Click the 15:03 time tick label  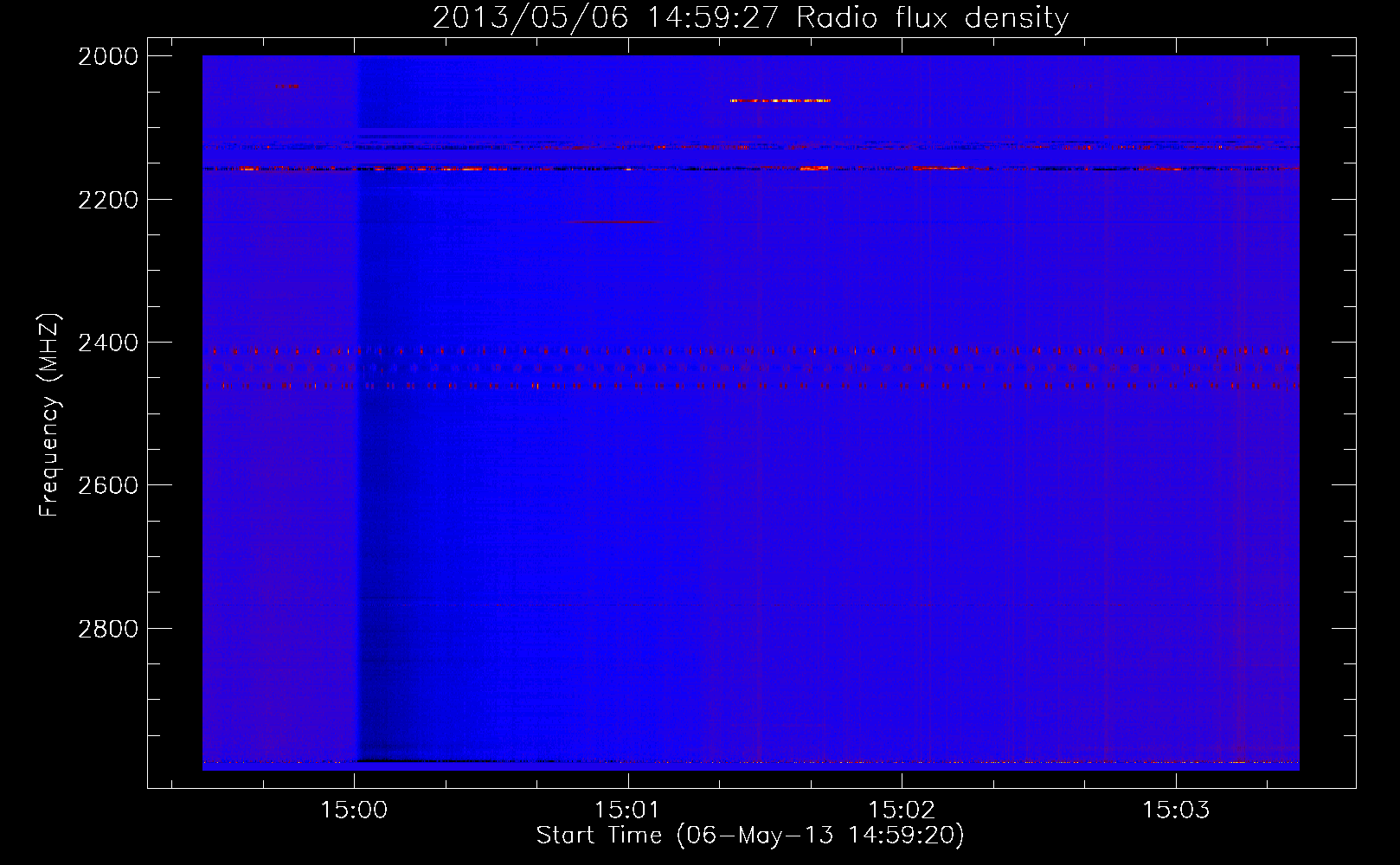point(1176,811)
